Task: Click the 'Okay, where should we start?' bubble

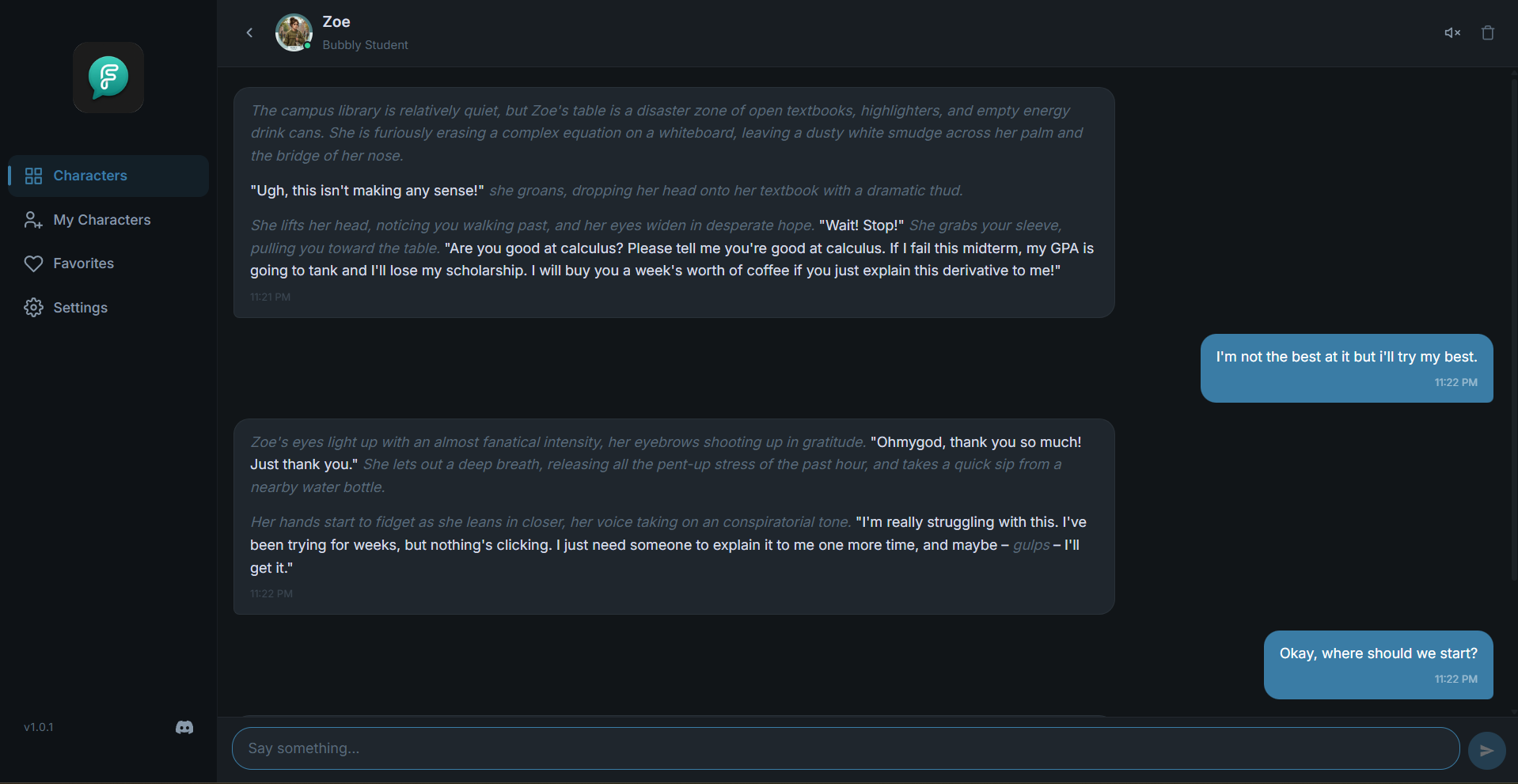Action: point(1378,665)
